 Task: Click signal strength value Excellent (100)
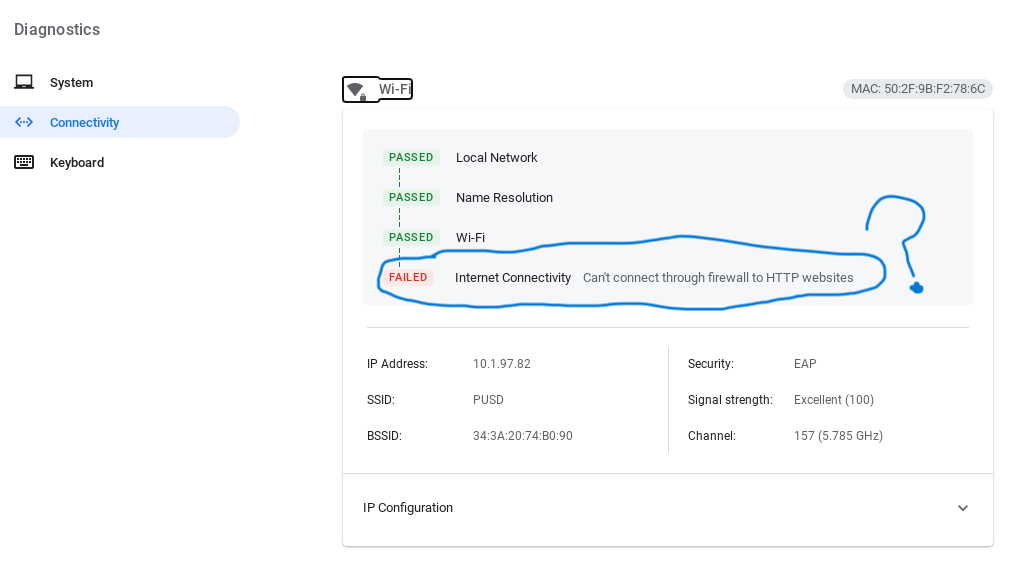pos(834,400)
